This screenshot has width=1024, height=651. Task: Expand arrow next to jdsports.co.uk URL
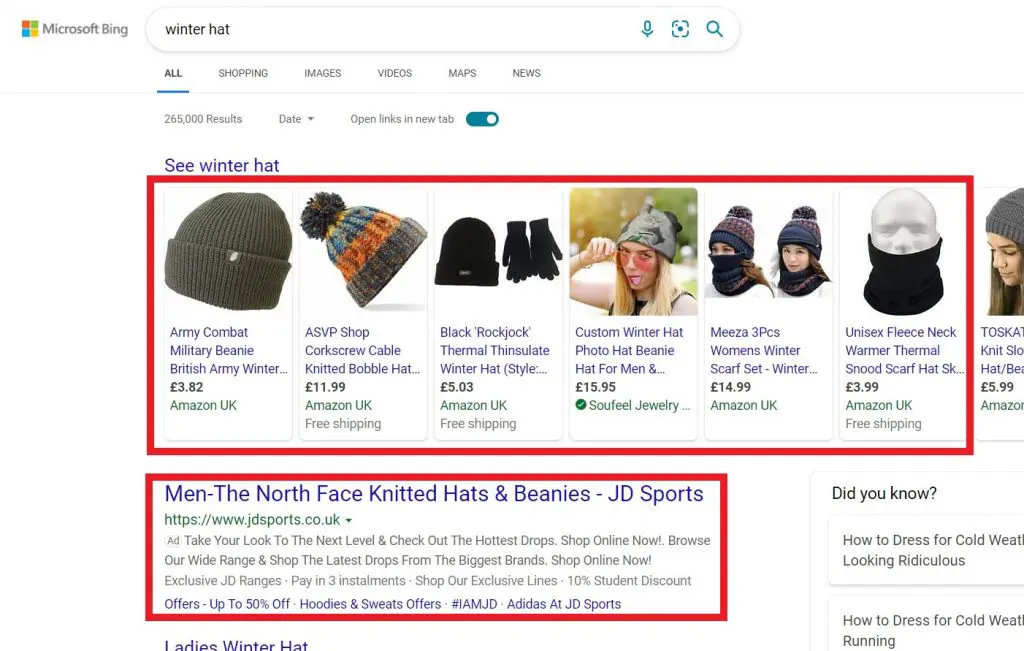349,521
